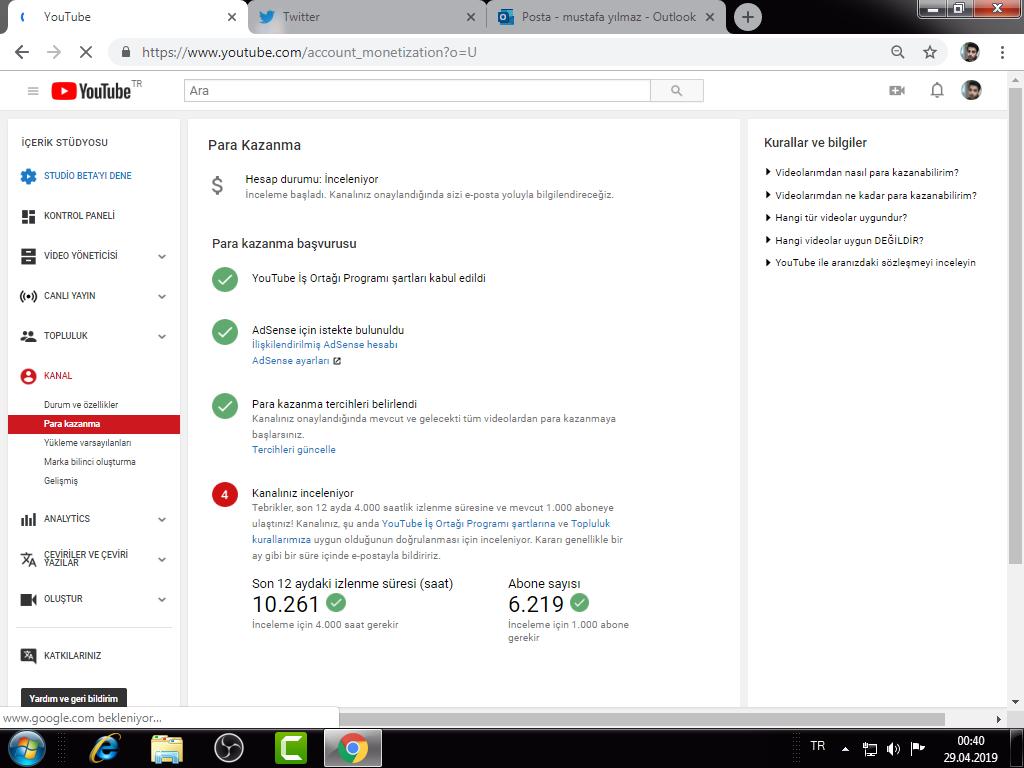Switch to the Twitter tab
Screen dimensions: 1024x768
pos(366,17)
